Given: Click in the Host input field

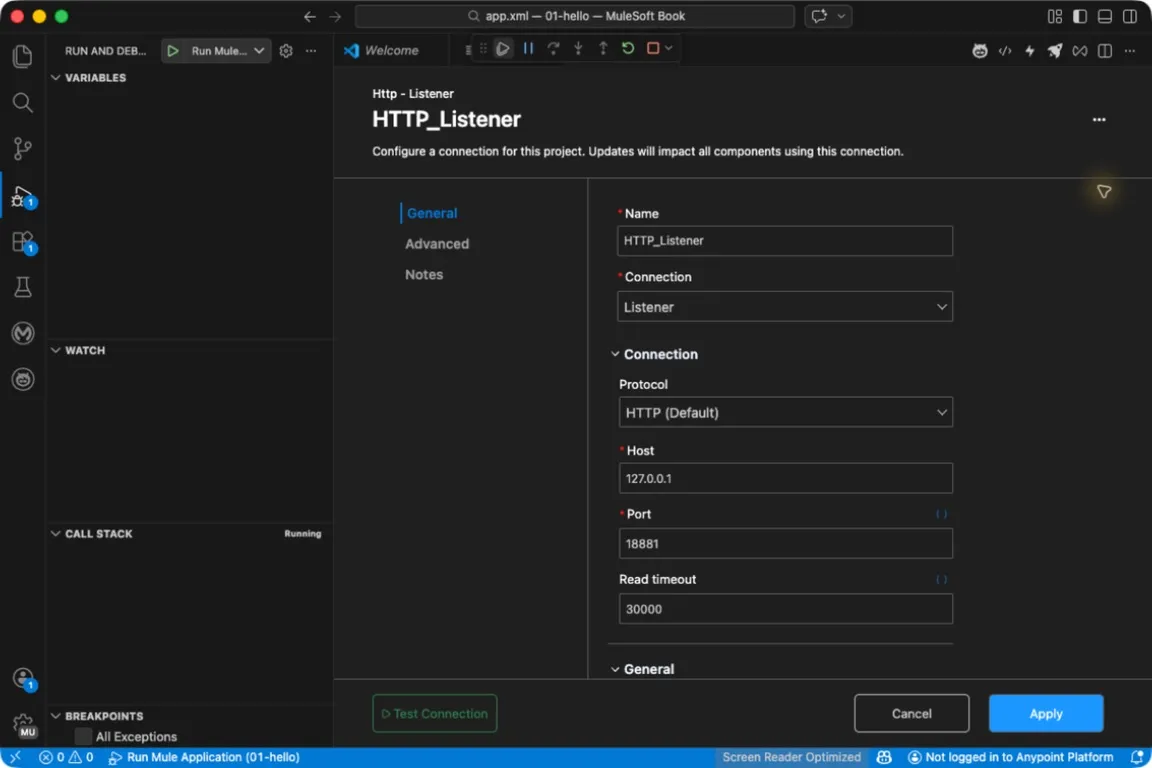Looking at the screenshot, I should coord(785,478).
